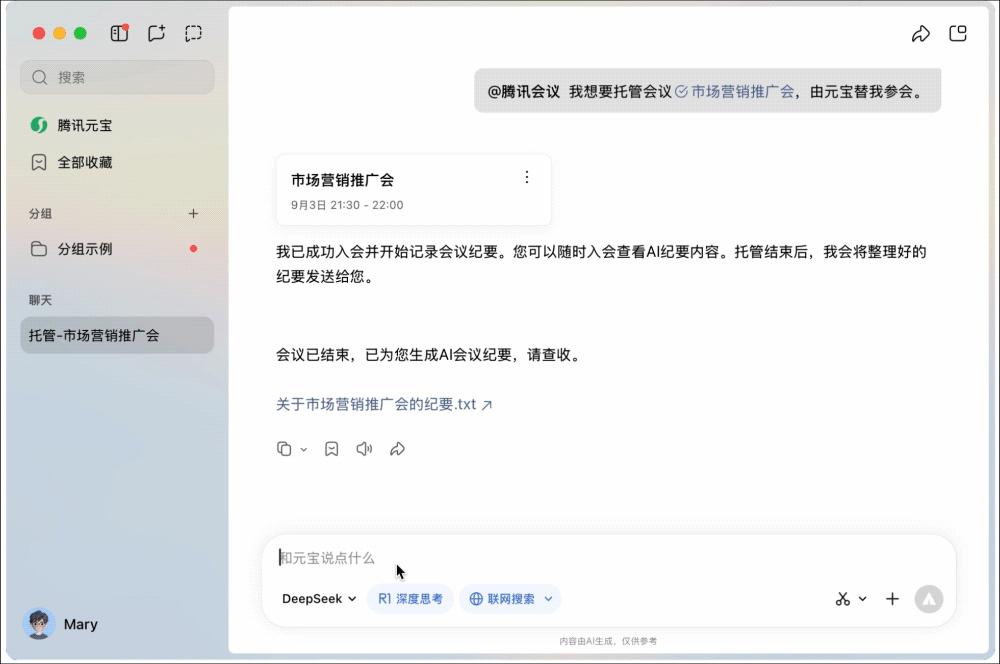Click the send arrow button
Viewport: 1000px width, 664px height.
pyautogui.click(x=928, y=599)
